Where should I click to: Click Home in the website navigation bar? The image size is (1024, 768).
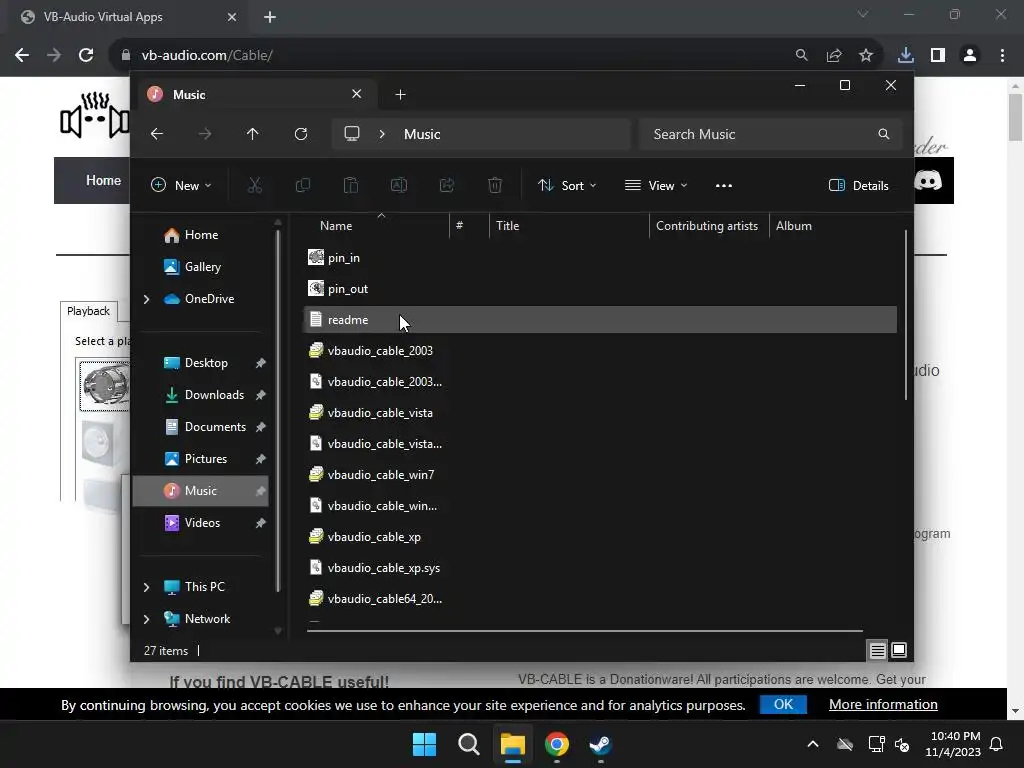tap(103, 180)
